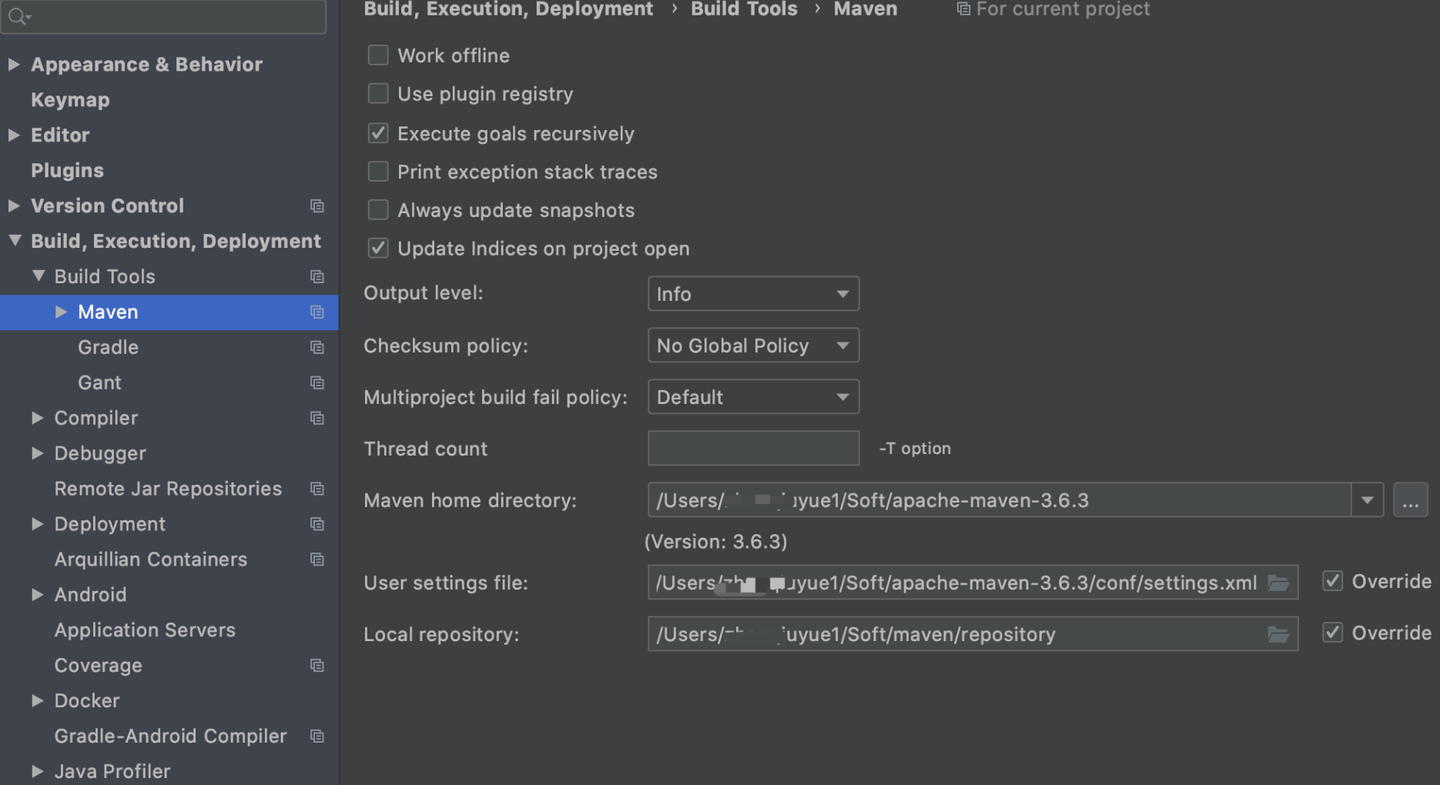Viewport: 1440px width, 785px height.
Task: Click the project-level icon next to Gradle
Action: pos(317,348)
